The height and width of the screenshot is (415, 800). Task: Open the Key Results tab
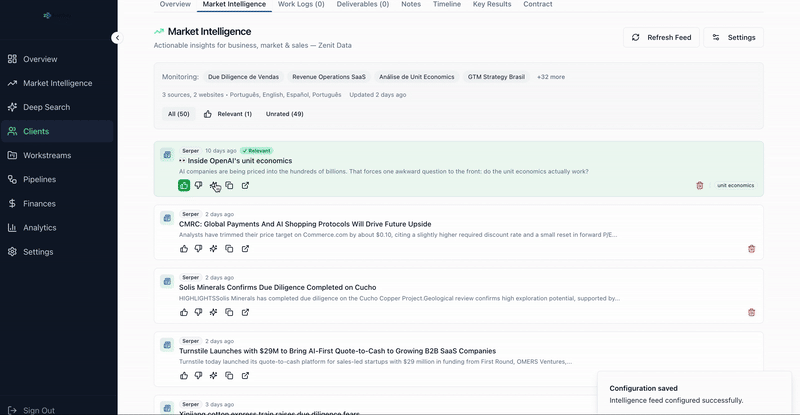coord(492,5)
